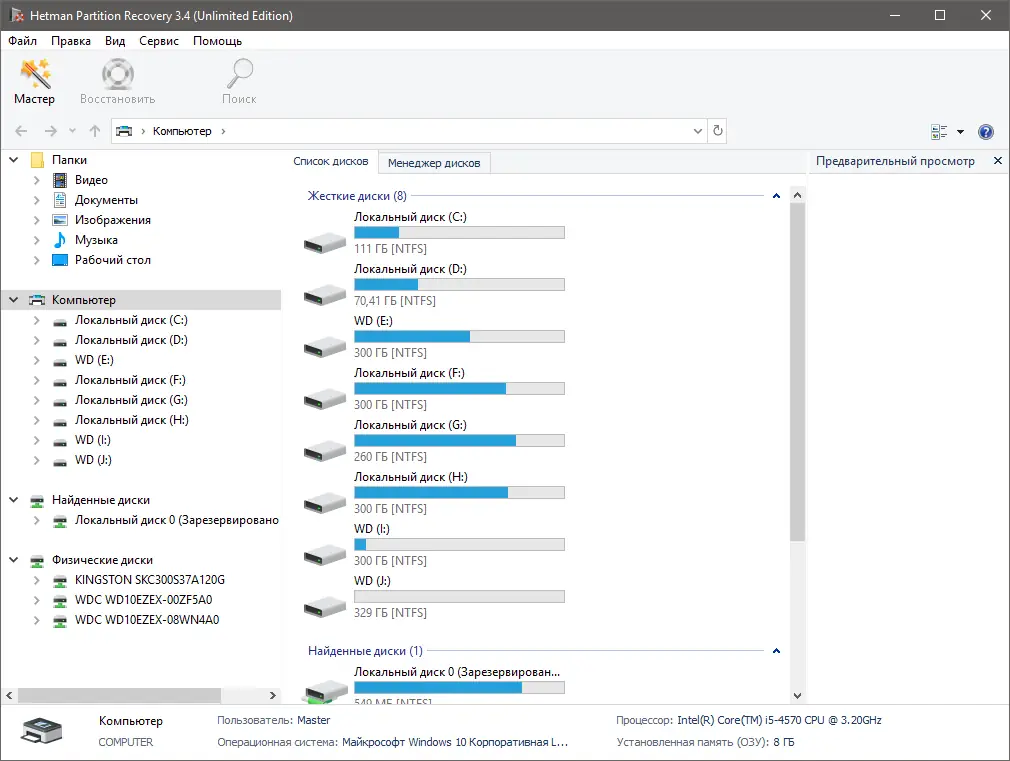Click the tree scroll right arrow
The height and width of the screenshot is (761, 1010).
pyautogui.click(x=272, y=695)
